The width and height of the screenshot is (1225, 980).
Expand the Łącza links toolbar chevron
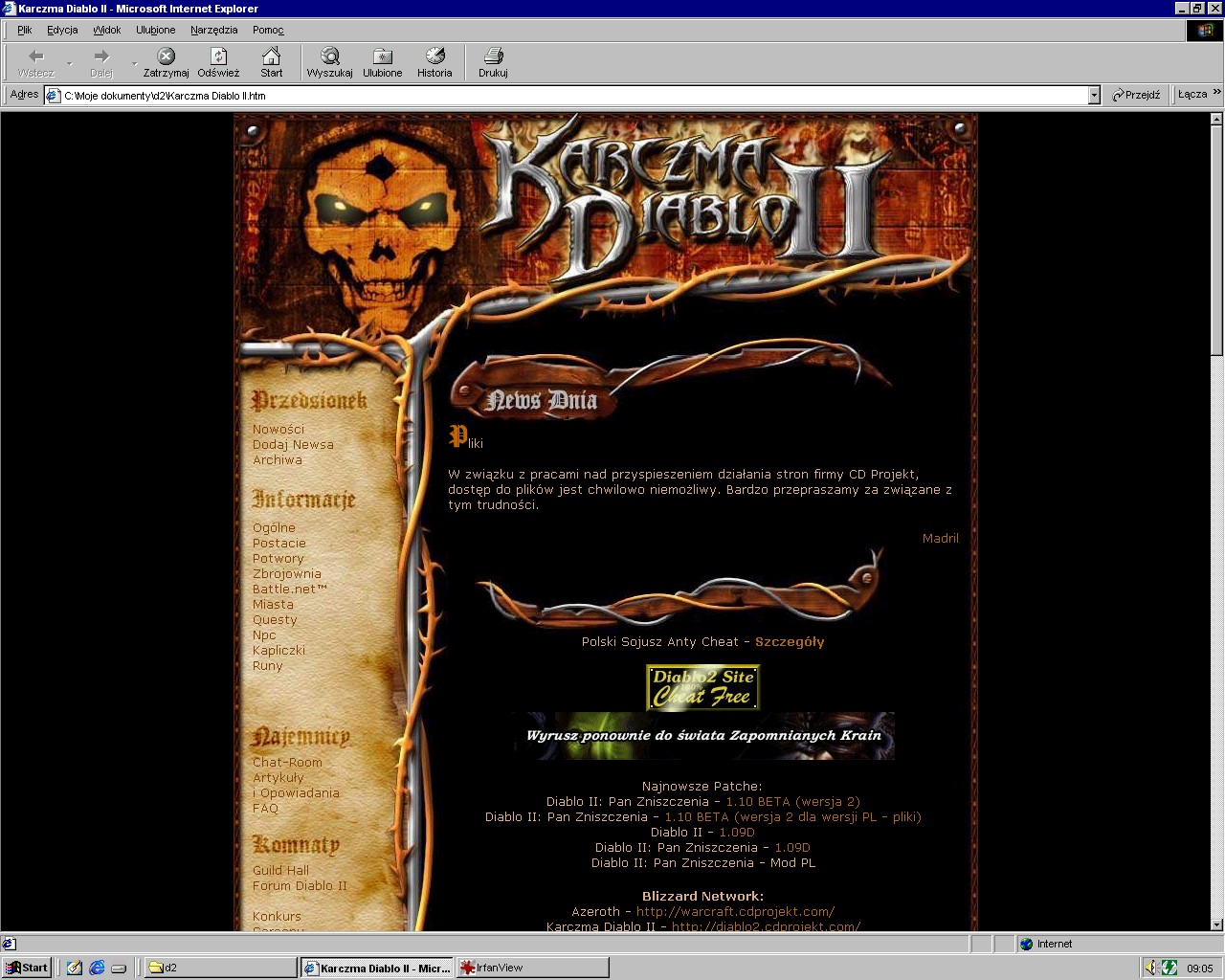point(1216,93)
